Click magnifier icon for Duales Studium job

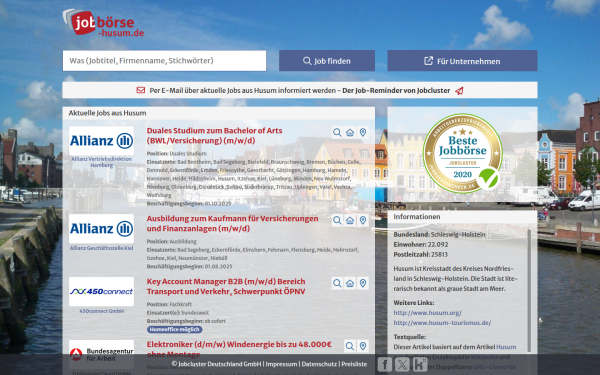point(337,132)
